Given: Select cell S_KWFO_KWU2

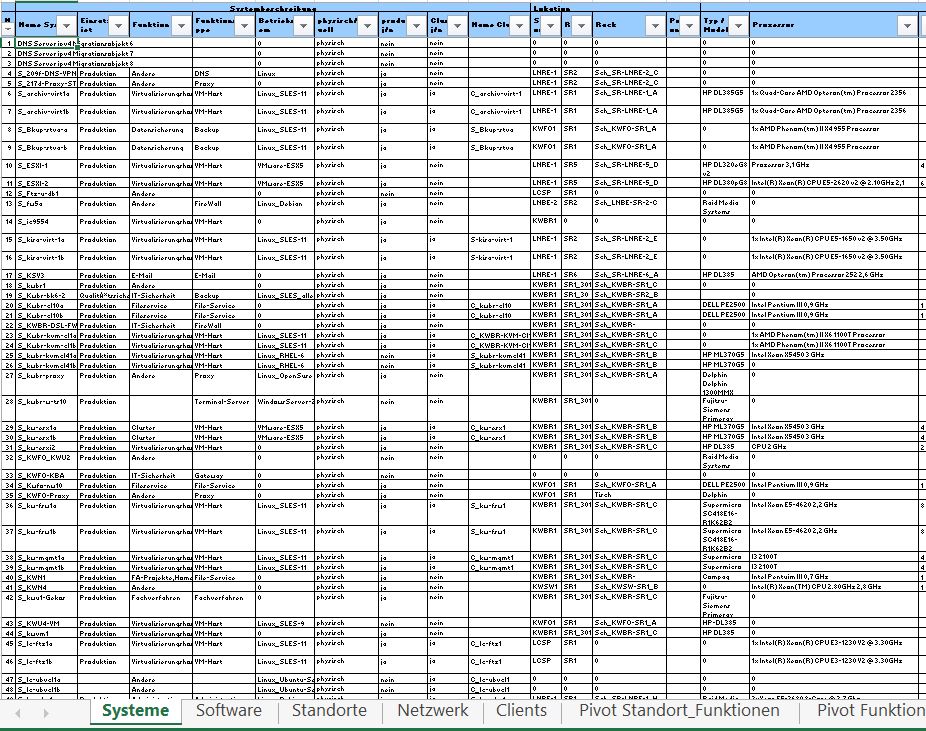Looking at the screenshot, I should coord(47,461).
